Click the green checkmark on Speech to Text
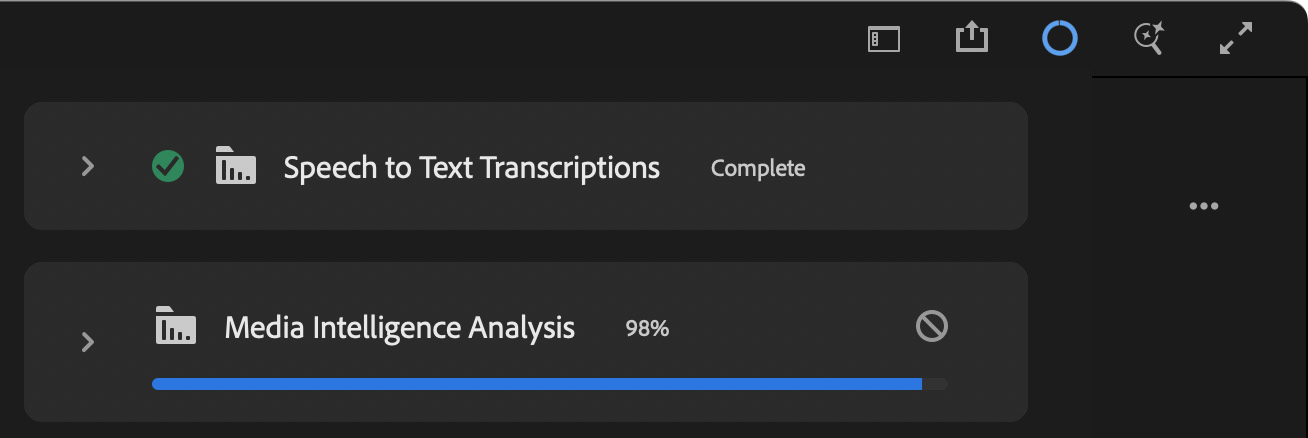Image resolution: width=1308 pixels, height=438 pixels. pos(168,167)
